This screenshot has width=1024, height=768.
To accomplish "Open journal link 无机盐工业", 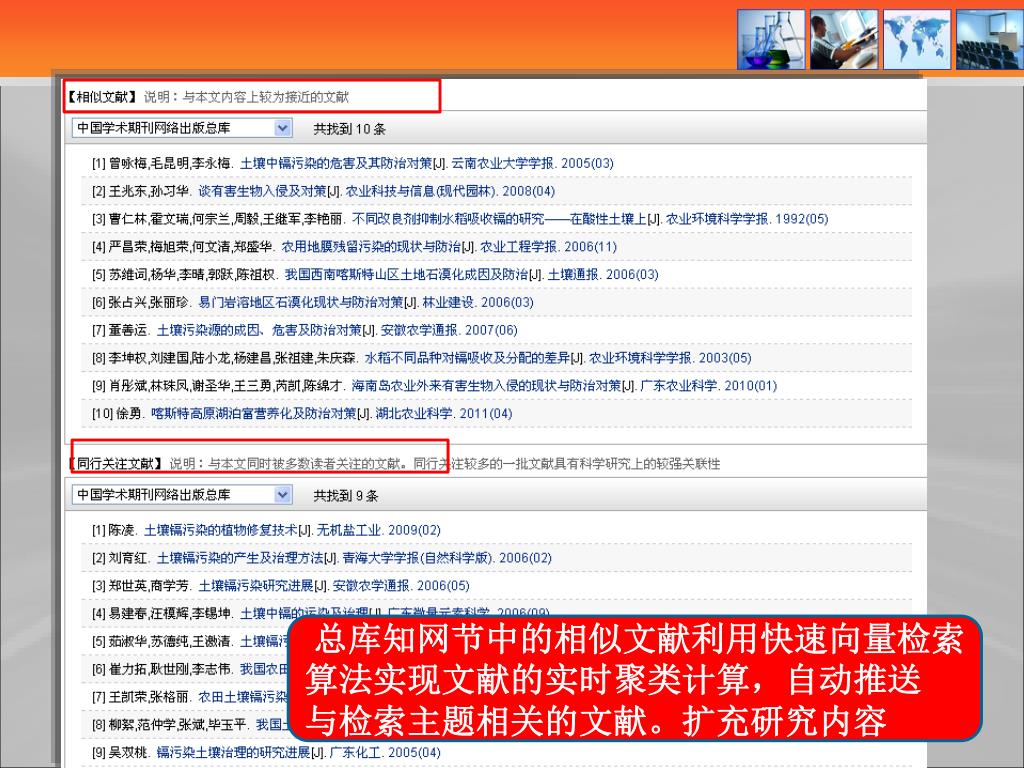I will (x=348, y=530).
